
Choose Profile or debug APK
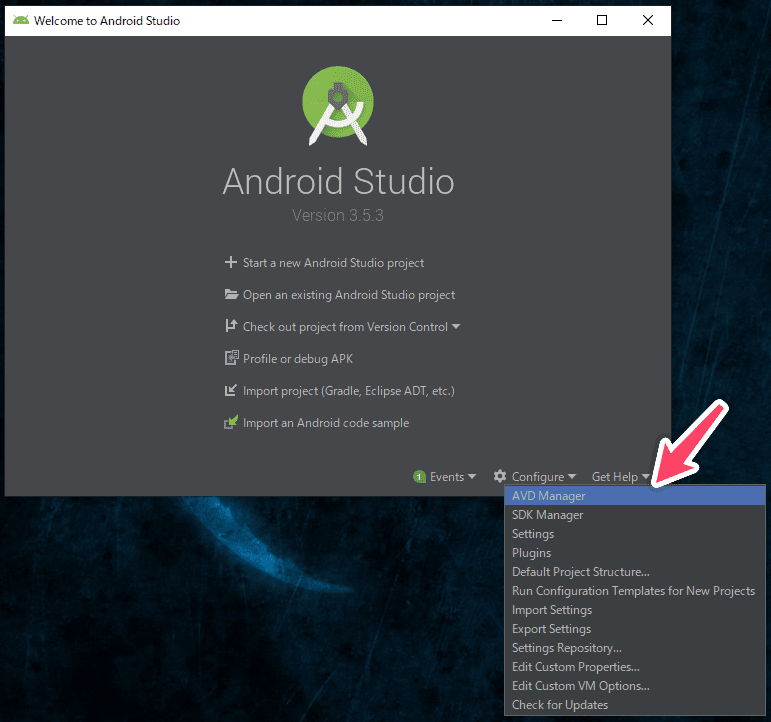coord(297,359)
